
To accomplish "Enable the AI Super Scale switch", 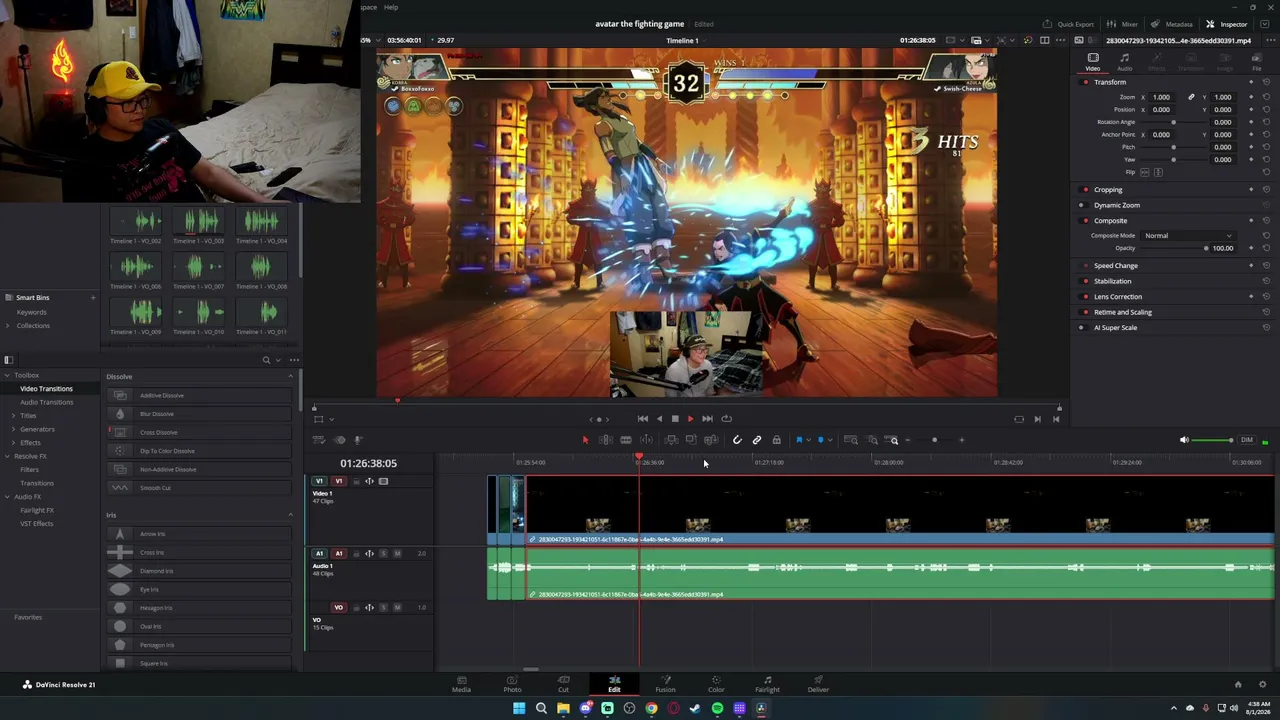I will [x=1082, y=327].
